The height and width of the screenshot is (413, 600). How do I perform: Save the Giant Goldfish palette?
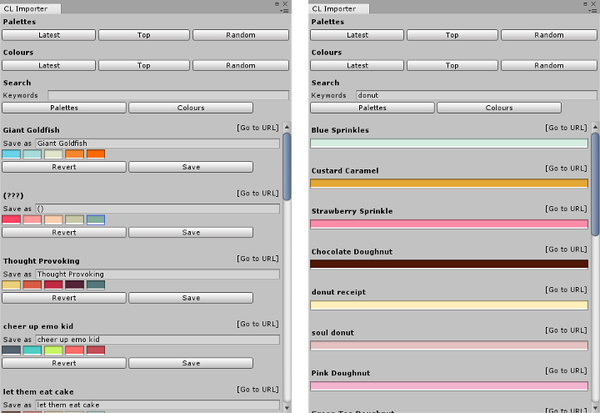[x=191, y=167]
